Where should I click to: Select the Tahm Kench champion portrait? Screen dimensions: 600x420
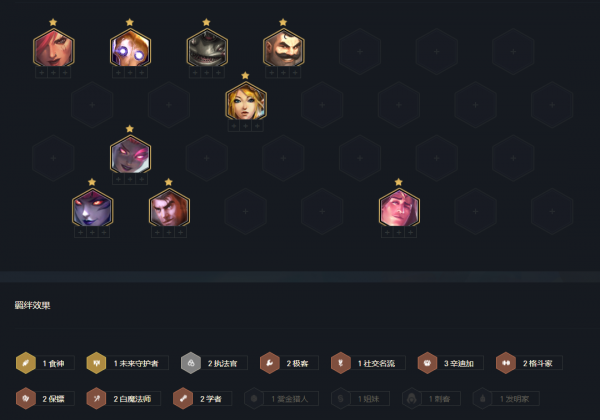tap(207, 49)
